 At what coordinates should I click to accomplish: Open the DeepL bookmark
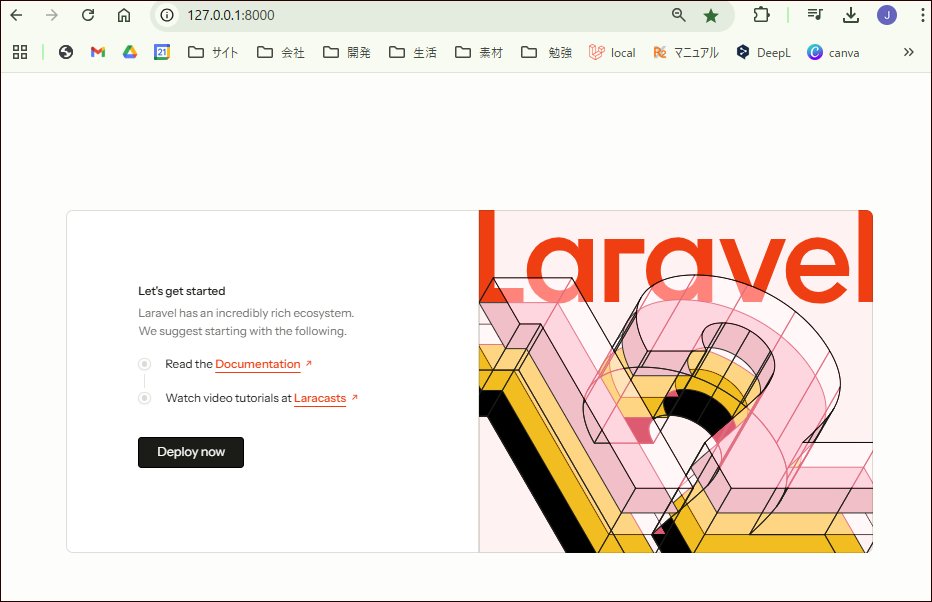pos(763,52)
